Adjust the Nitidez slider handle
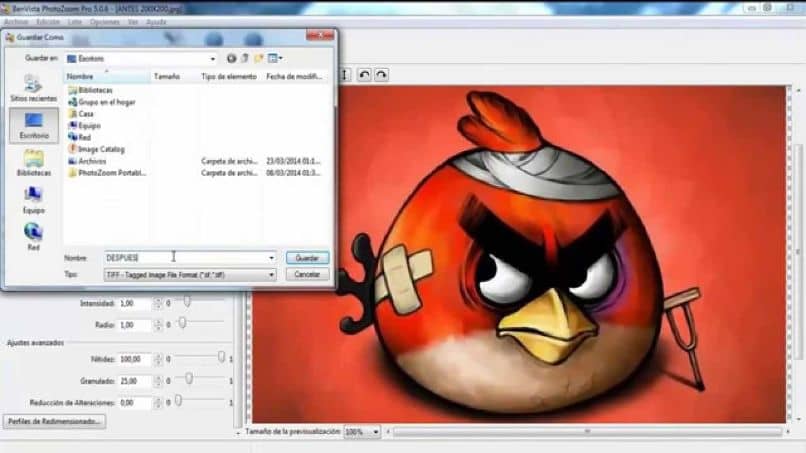The width and height of the screenshot is (806, 453). [221, 357]
